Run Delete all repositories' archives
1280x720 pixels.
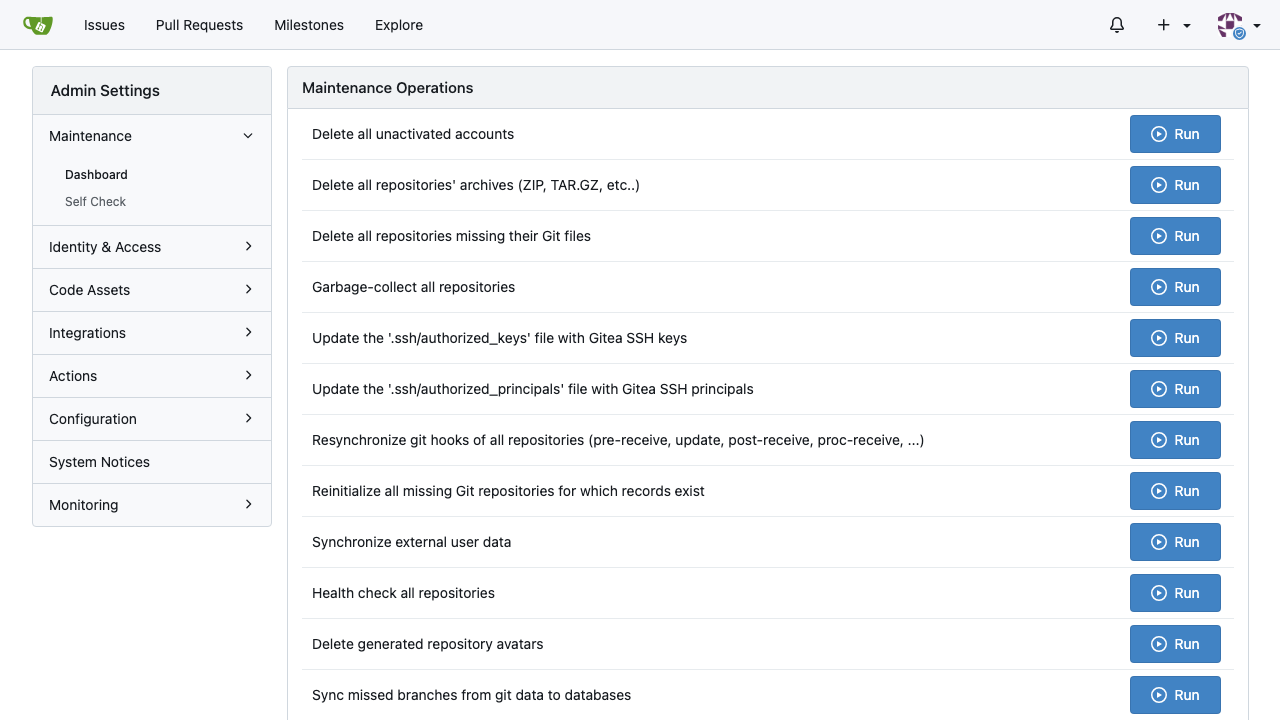1175,185
